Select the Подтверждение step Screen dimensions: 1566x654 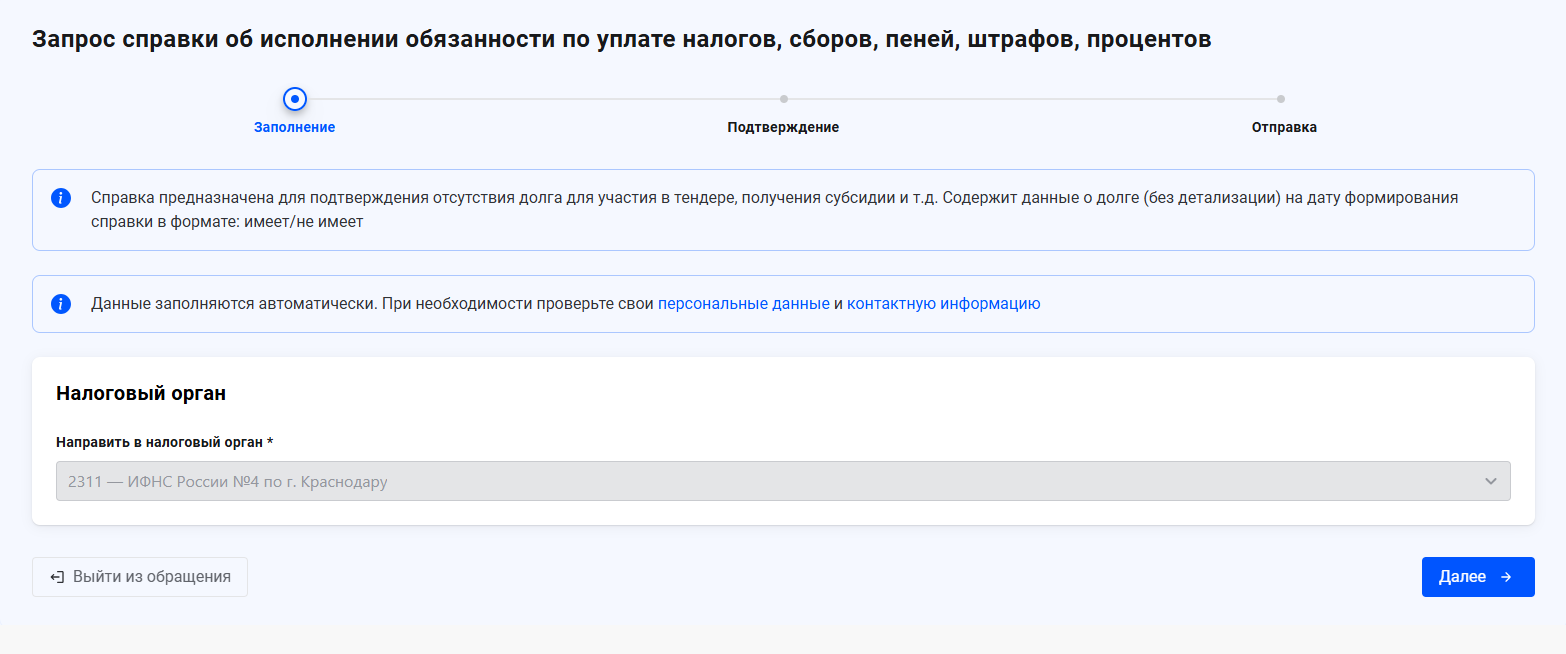(783, 128)
